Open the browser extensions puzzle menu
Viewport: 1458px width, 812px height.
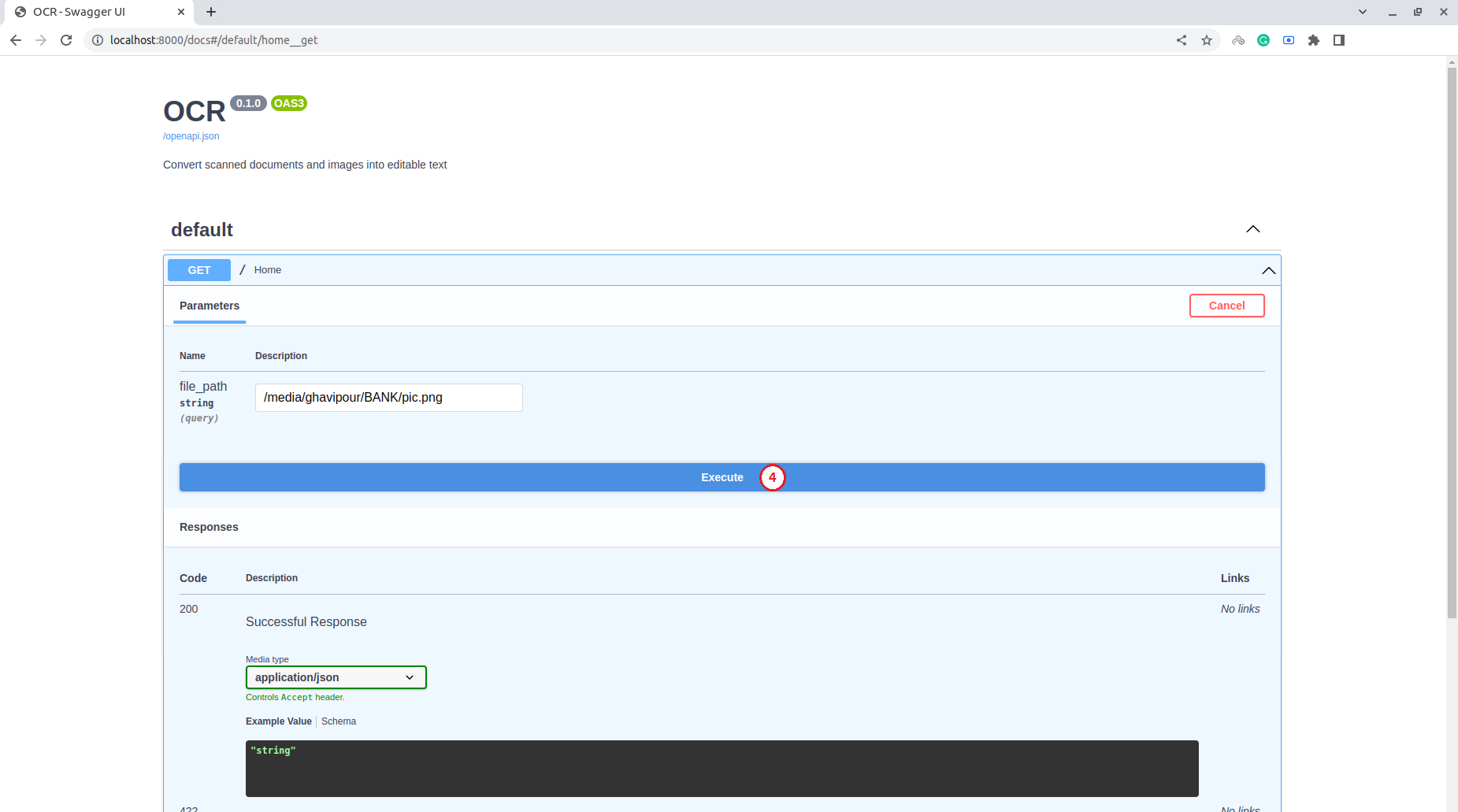pyautogui.click(x=1314, y=40)
